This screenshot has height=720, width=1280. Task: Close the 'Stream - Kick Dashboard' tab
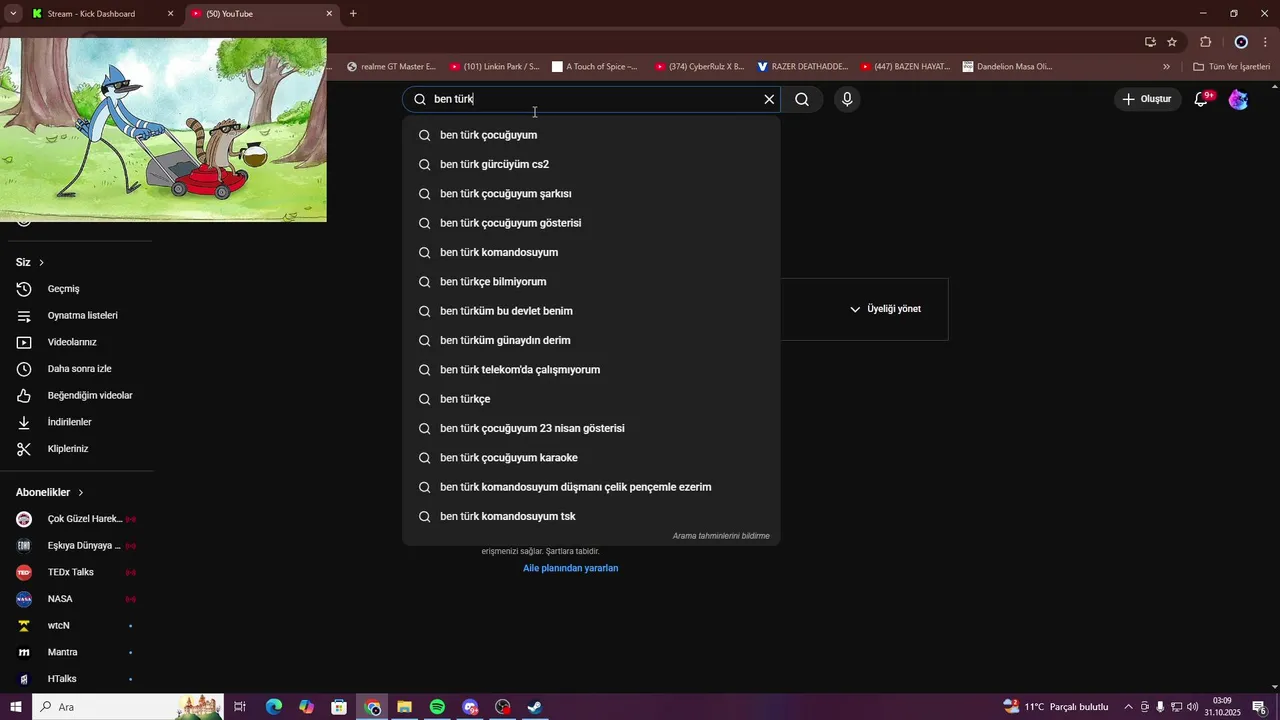(x=170, y=14)
